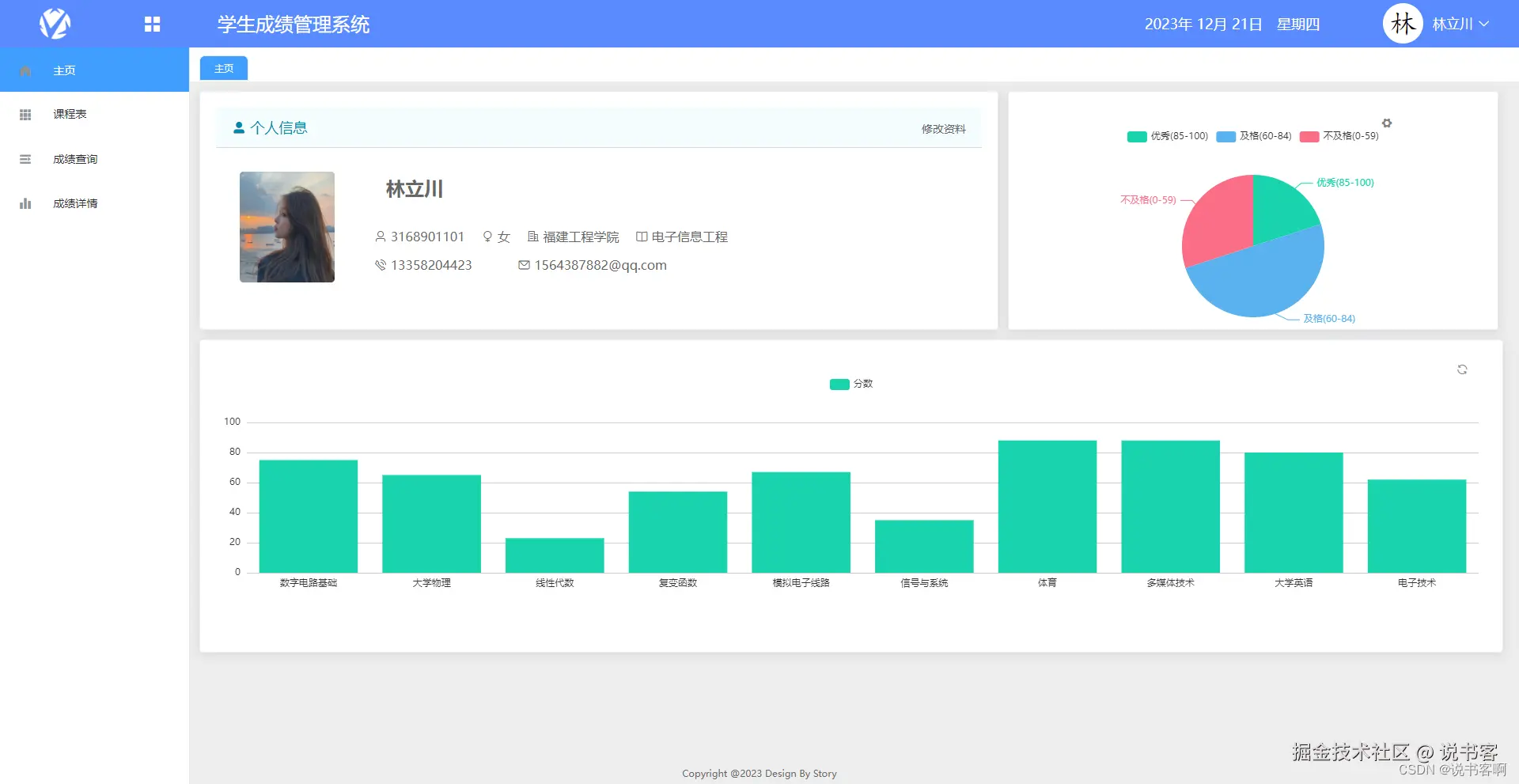Click the date 2023年 12月 21日
This screenshot has width=1519, height=784.
pyautogui.click(x=1203, y=25)
